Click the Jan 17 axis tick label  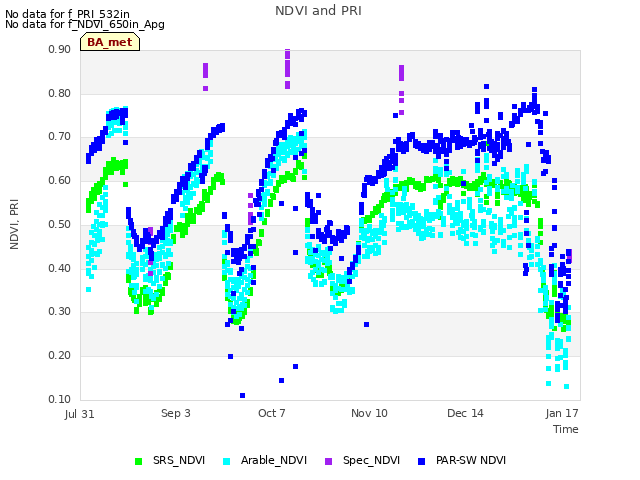pyautogui.click(x=562, y=413)
